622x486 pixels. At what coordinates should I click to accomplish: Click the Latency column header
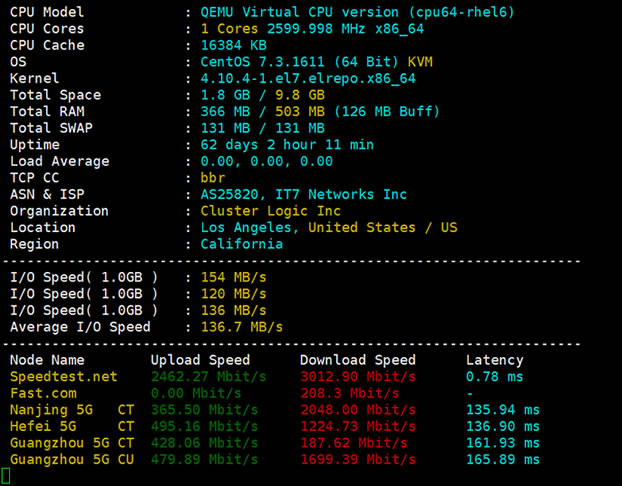point(495,360)
